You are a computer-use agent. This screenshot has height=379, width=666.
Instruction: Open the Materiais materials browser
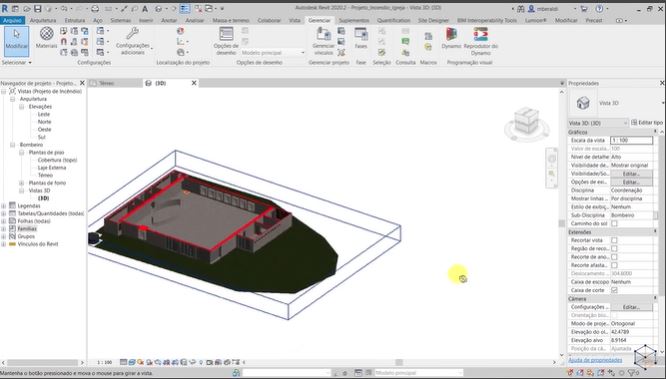click(x=46, y=38)
